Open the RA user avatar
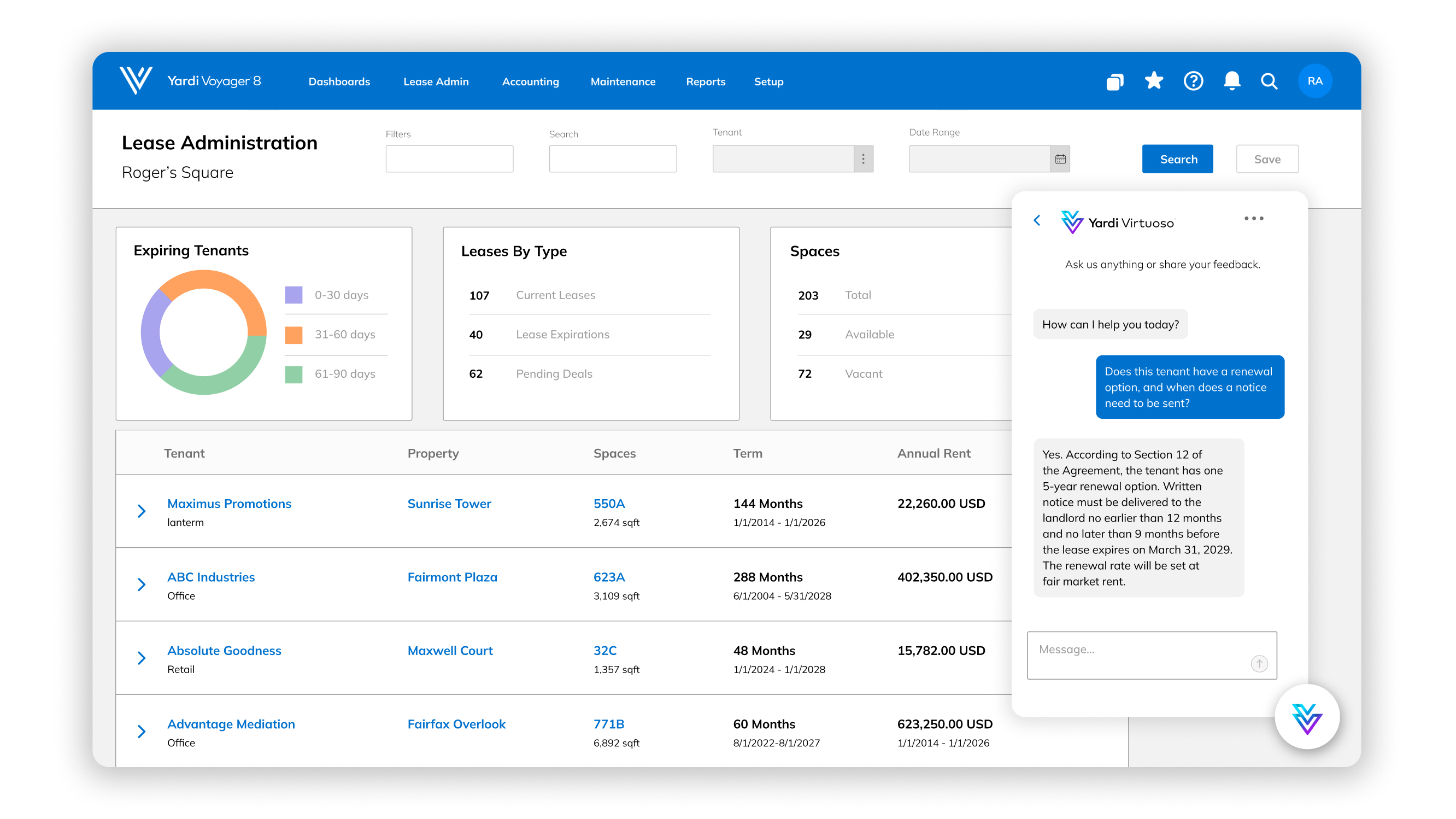The image size is (1456, 819). [1314, 81]
